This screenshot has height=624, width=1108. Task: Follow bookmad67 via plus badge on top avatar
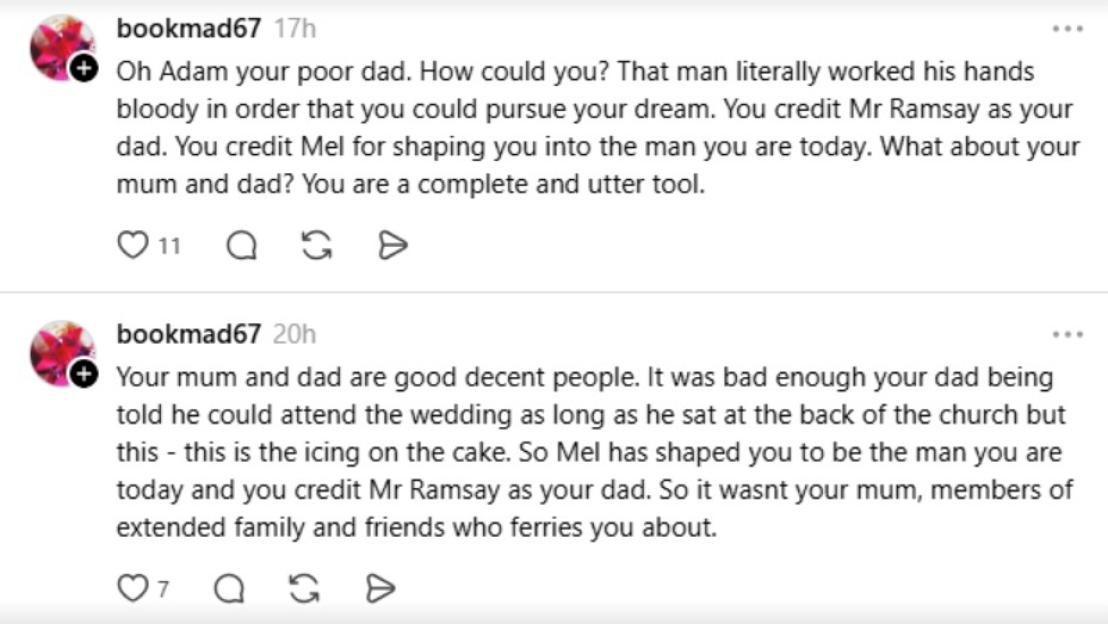[85, 69]
